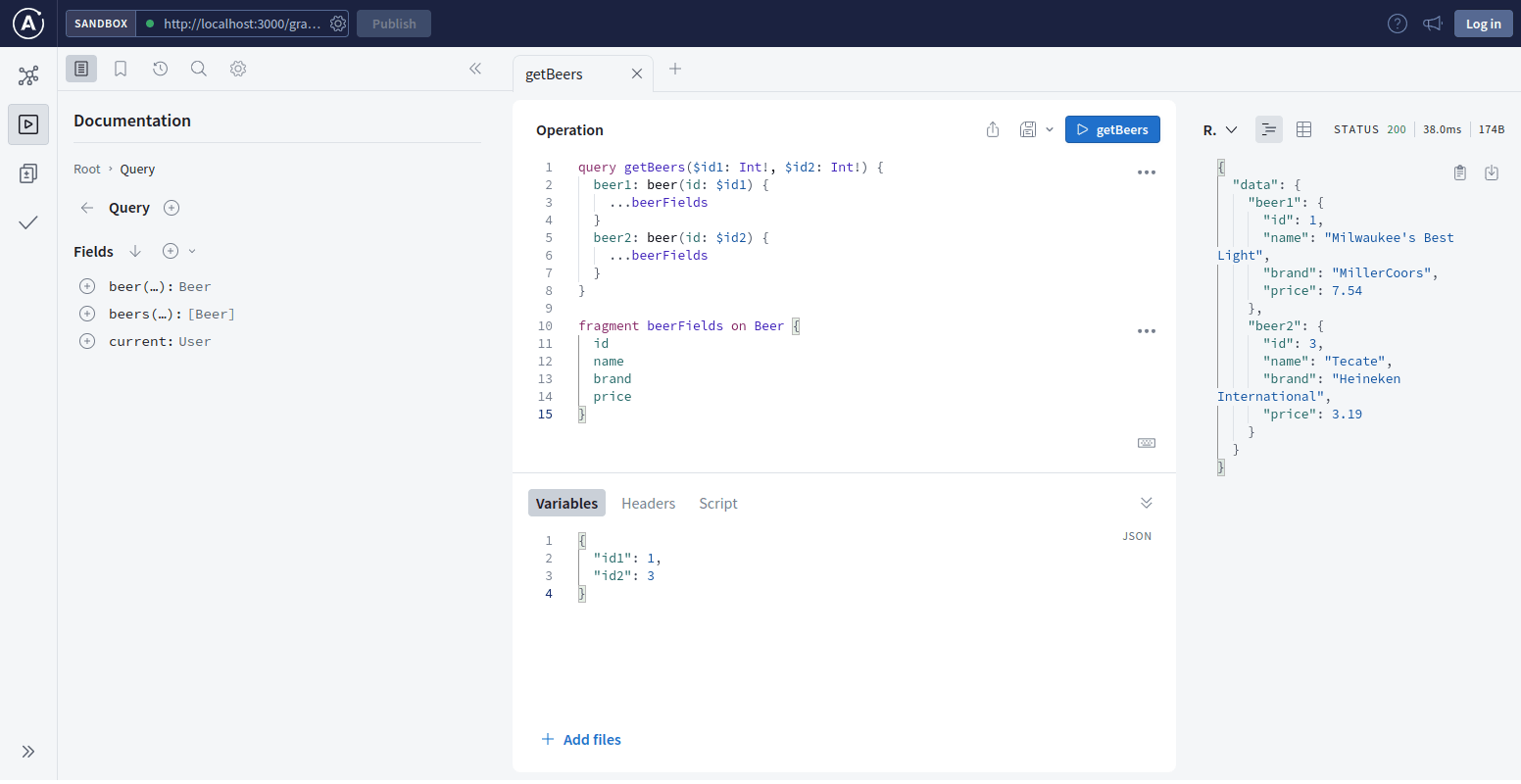
Task: Open Fields add options chevron
Action: pyautogui.click(x=192, y=252)
